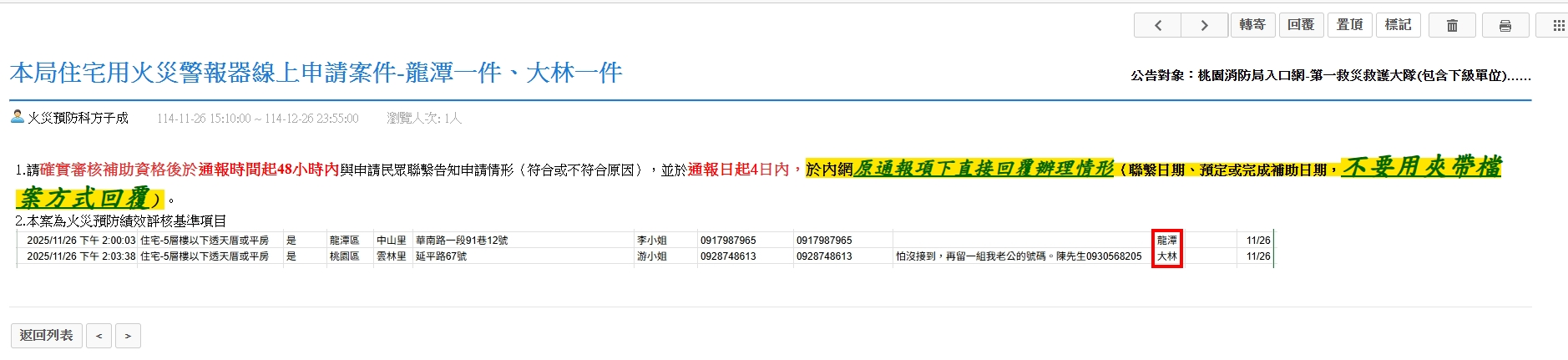
Task: Click the highlighted text 原通報項下直接回覆辦理情形
Action: (x=984, y=169)
